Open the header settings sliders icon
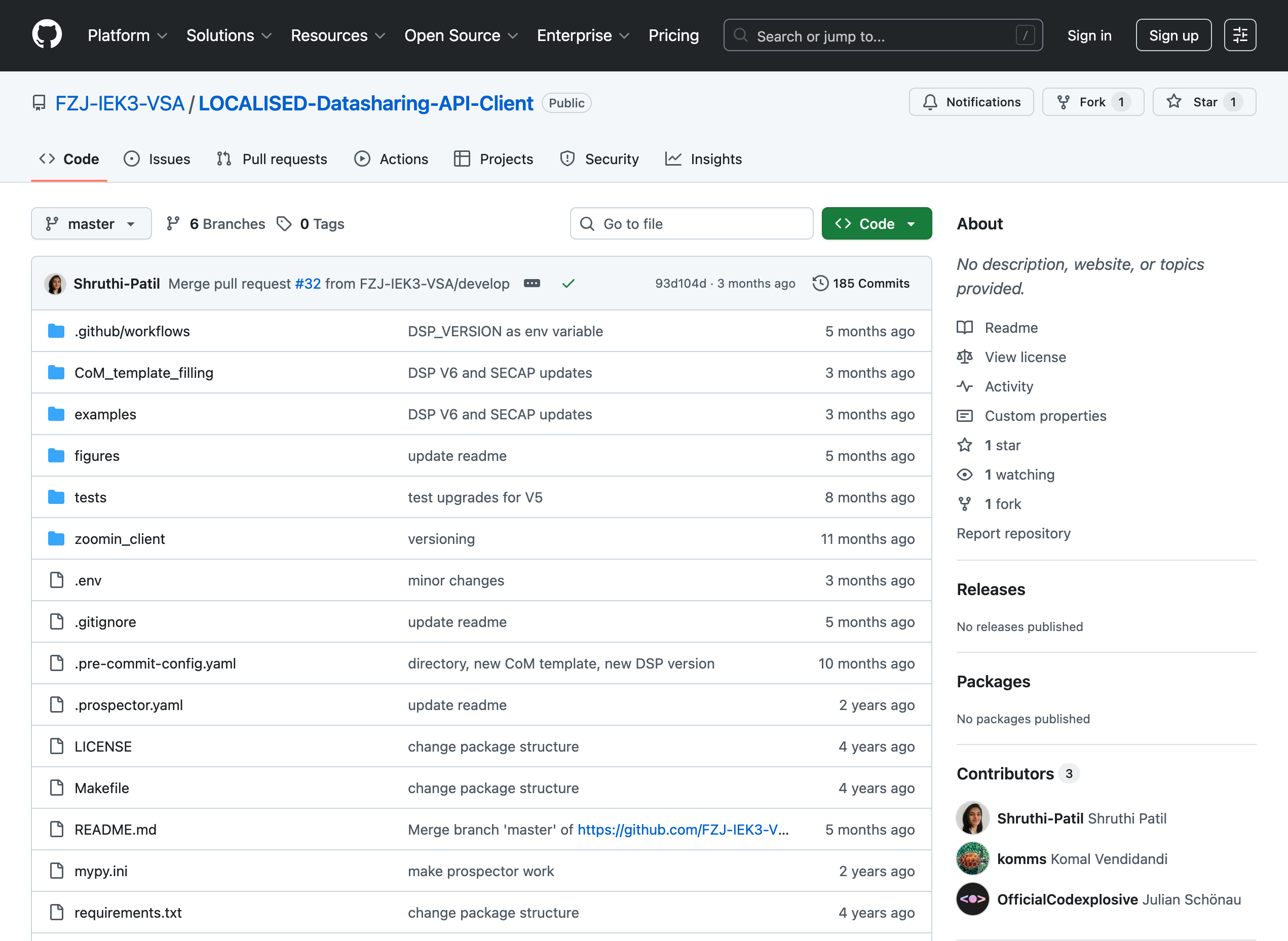The width and height of the screenshot is (1288, 941). [x=1239, y=35]
